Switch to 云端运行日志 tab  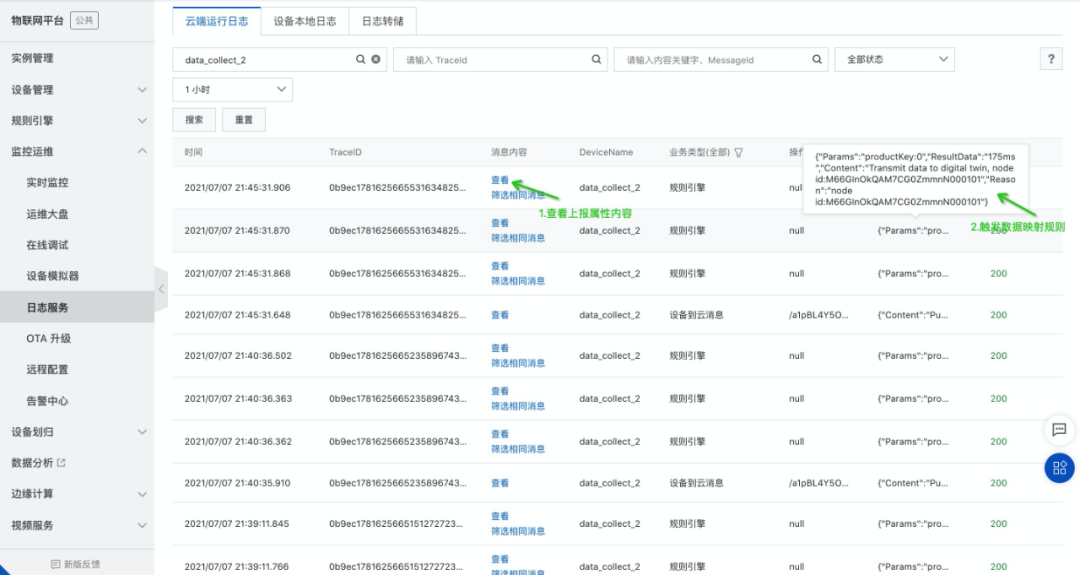(217, 21)
